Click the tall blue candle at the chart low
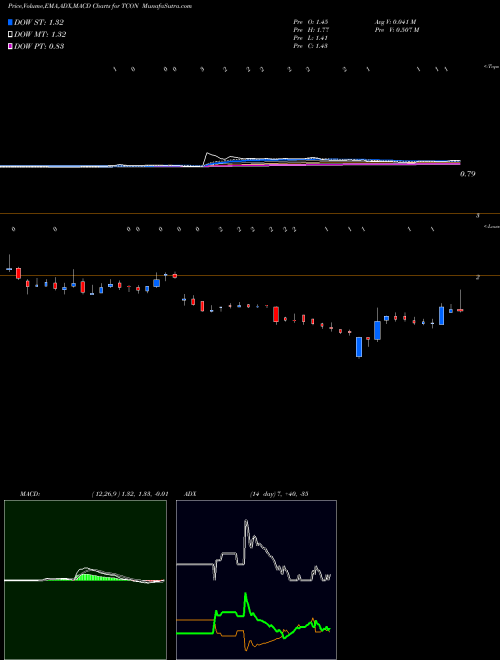Image resolution: width=500 pixels, height=660 pixels. coord(359,347)
